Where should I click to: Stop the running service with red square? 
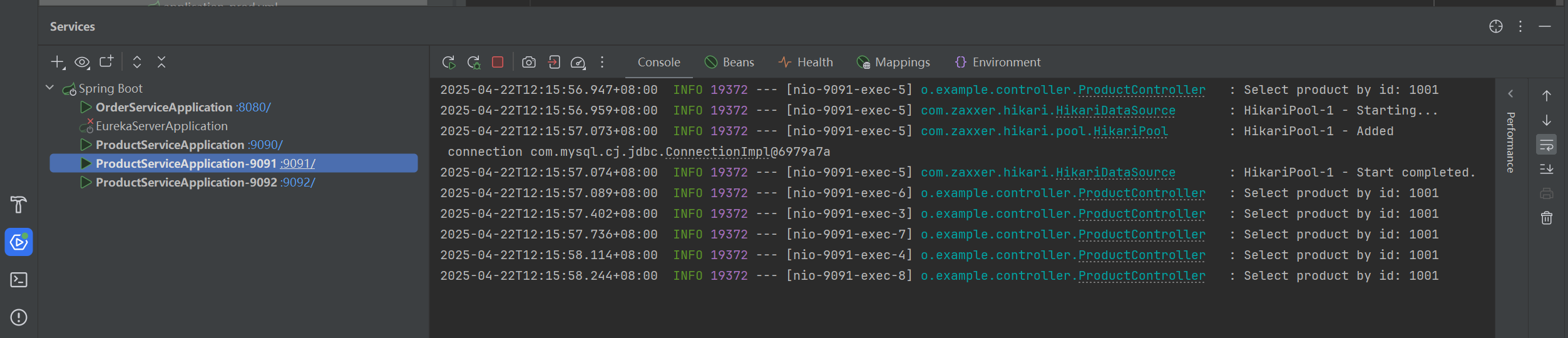[x=498, y=62]
